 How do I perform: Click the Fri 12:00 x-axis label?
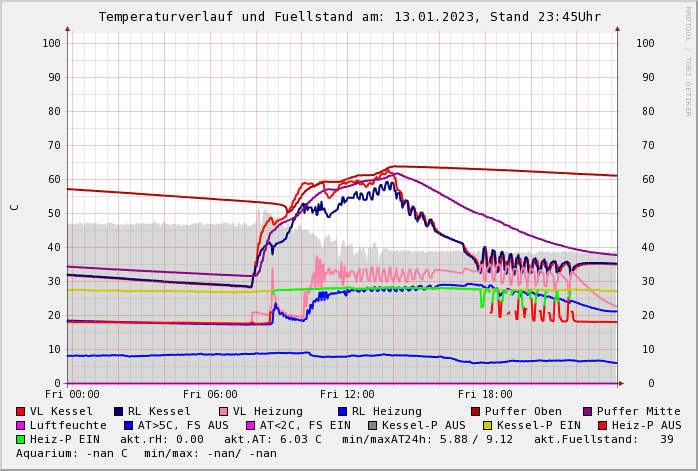(x=347, y=394)
